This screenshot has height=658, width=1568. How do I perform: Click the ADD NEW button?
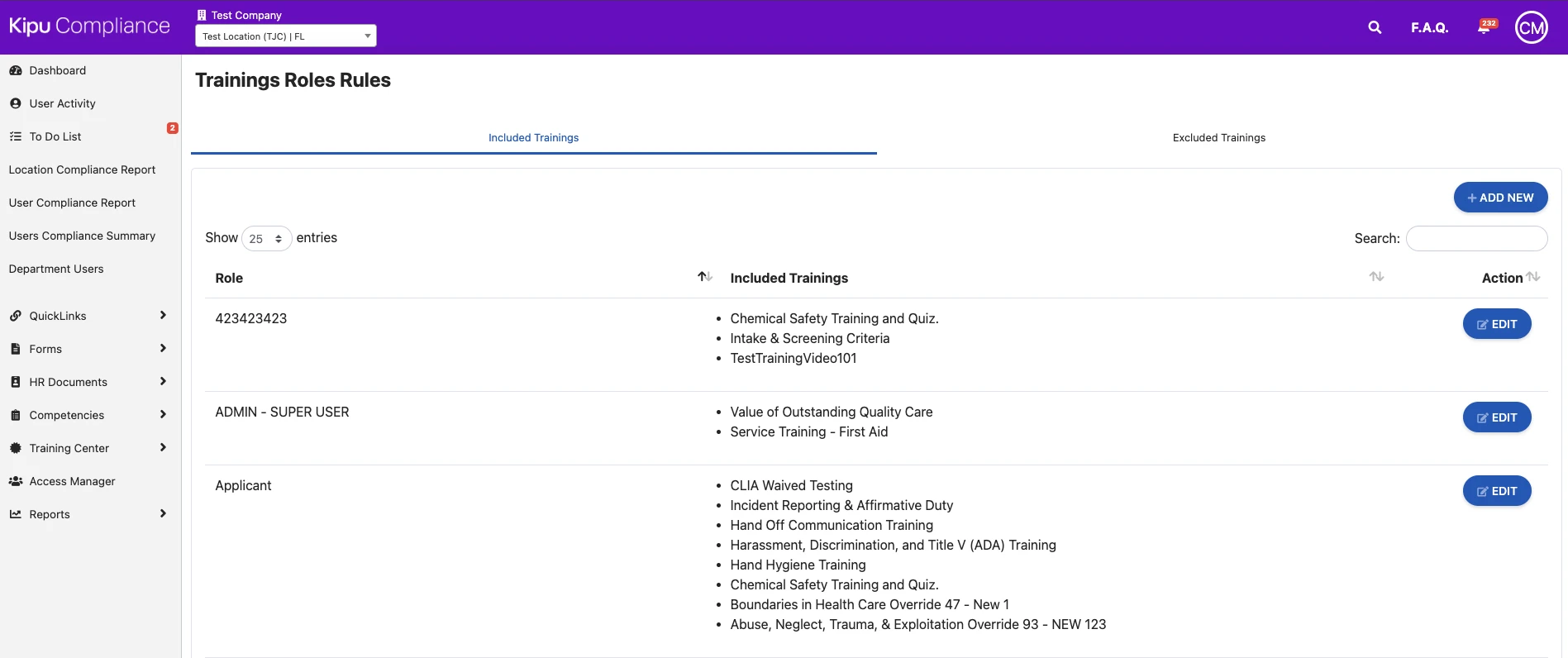coord(1500,198)
